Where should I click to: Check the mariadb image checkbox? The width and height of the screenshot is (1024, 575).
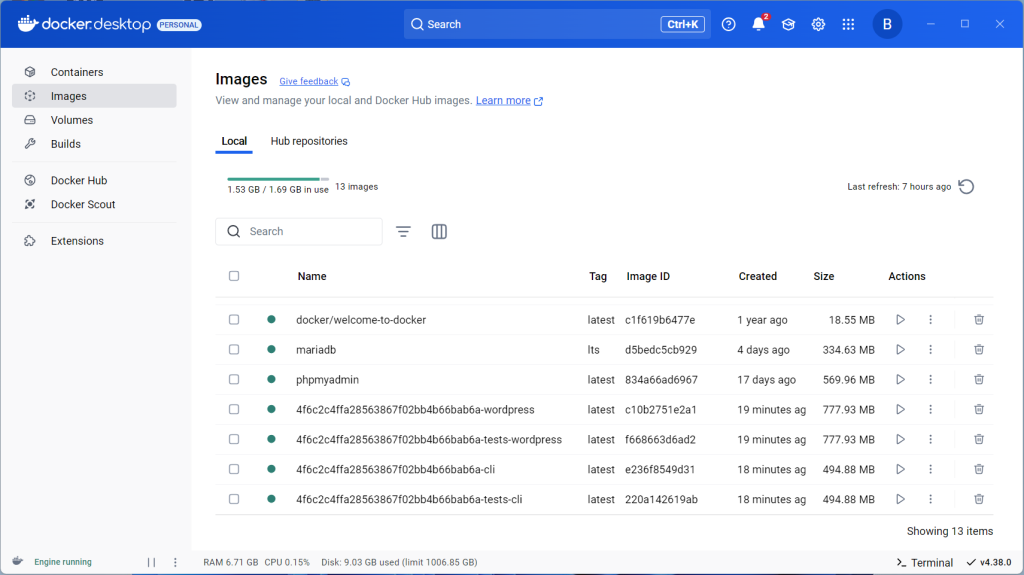coord(234,350)
